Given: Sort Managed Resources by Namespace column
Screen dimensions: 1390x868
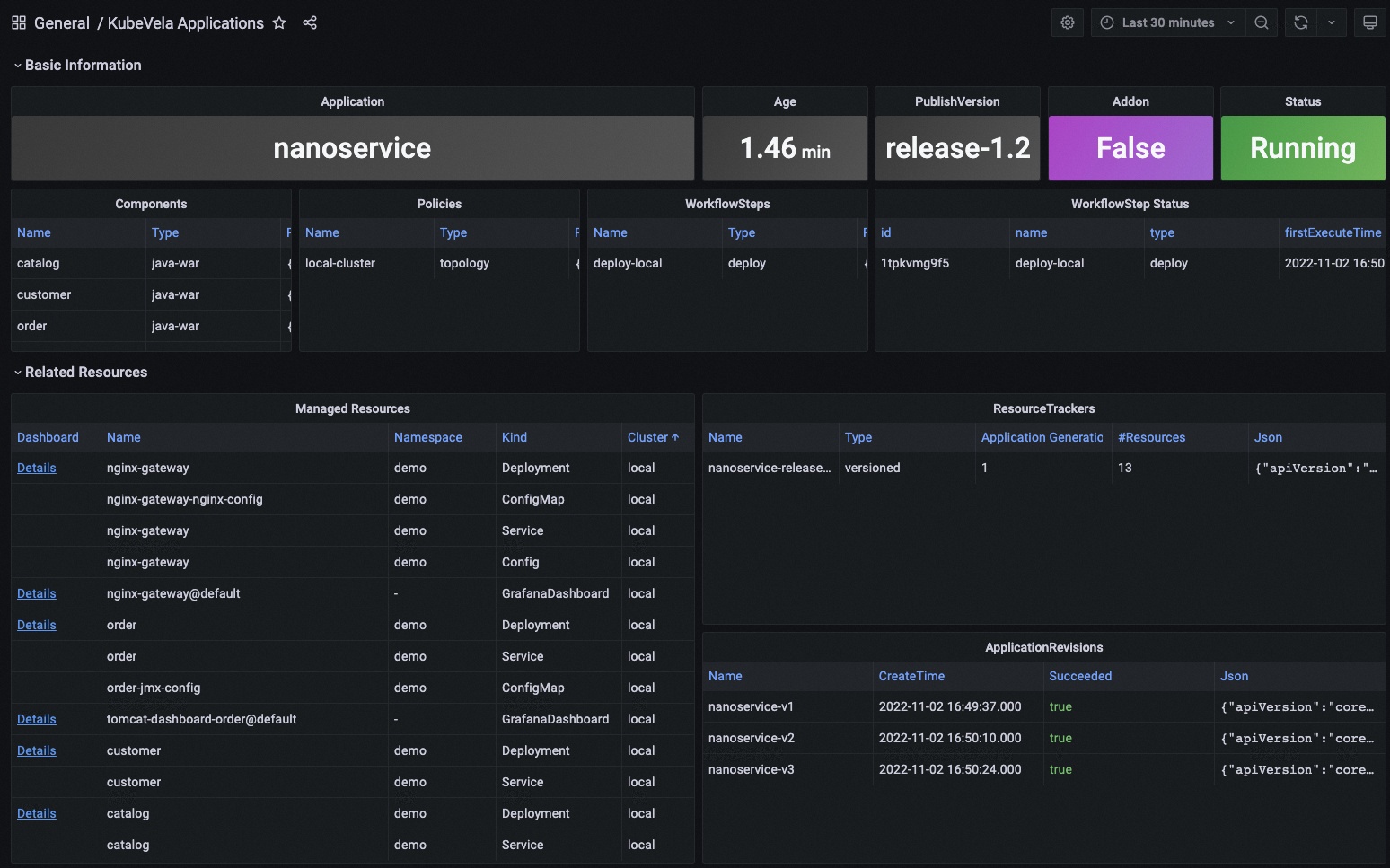Looking at the screenshot, I should [428, 437].
